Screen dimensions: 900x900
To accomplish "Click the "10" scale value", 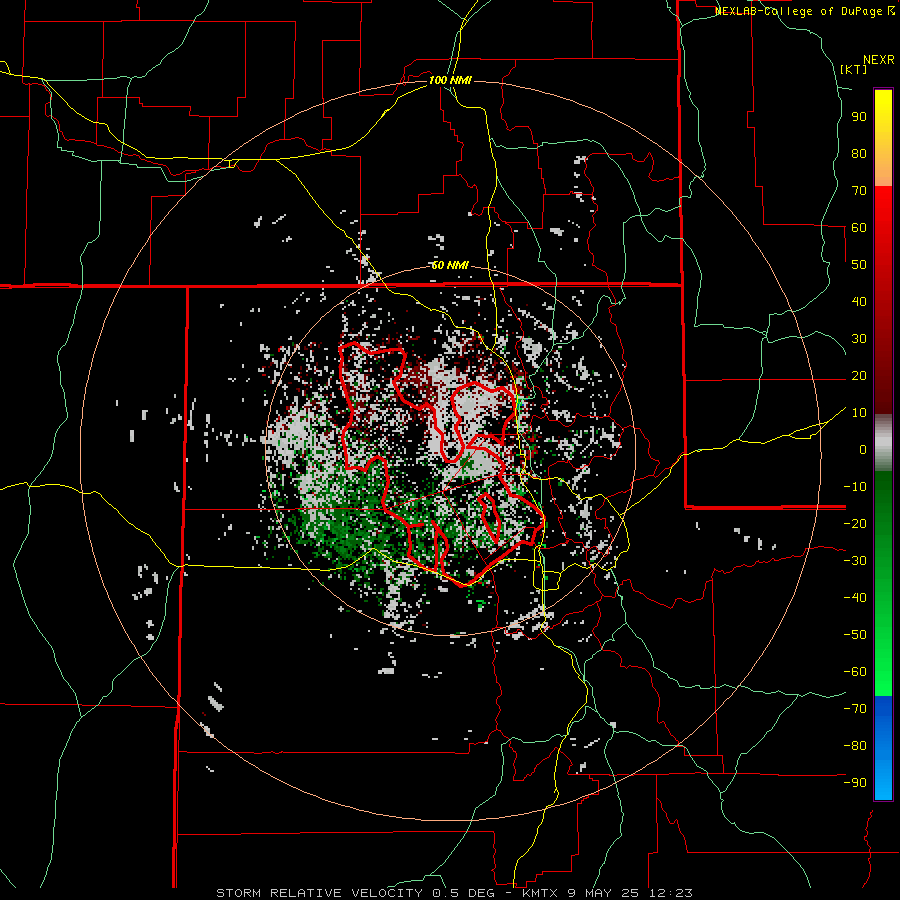I will 859,413.
